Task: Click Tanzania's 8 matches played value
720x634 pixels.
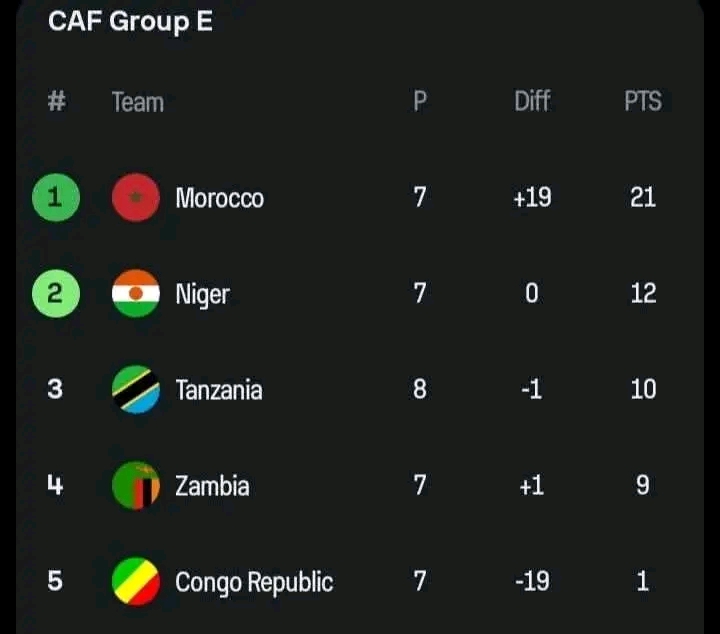Action: click(x=420, y=389)
